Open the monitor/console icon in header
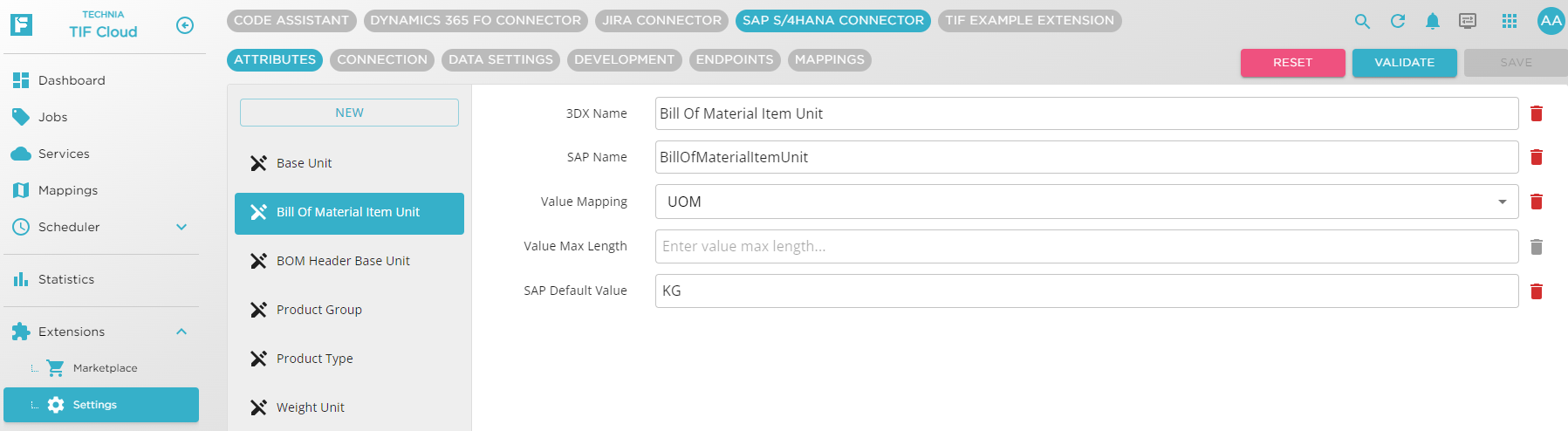 coord(1468,21)
